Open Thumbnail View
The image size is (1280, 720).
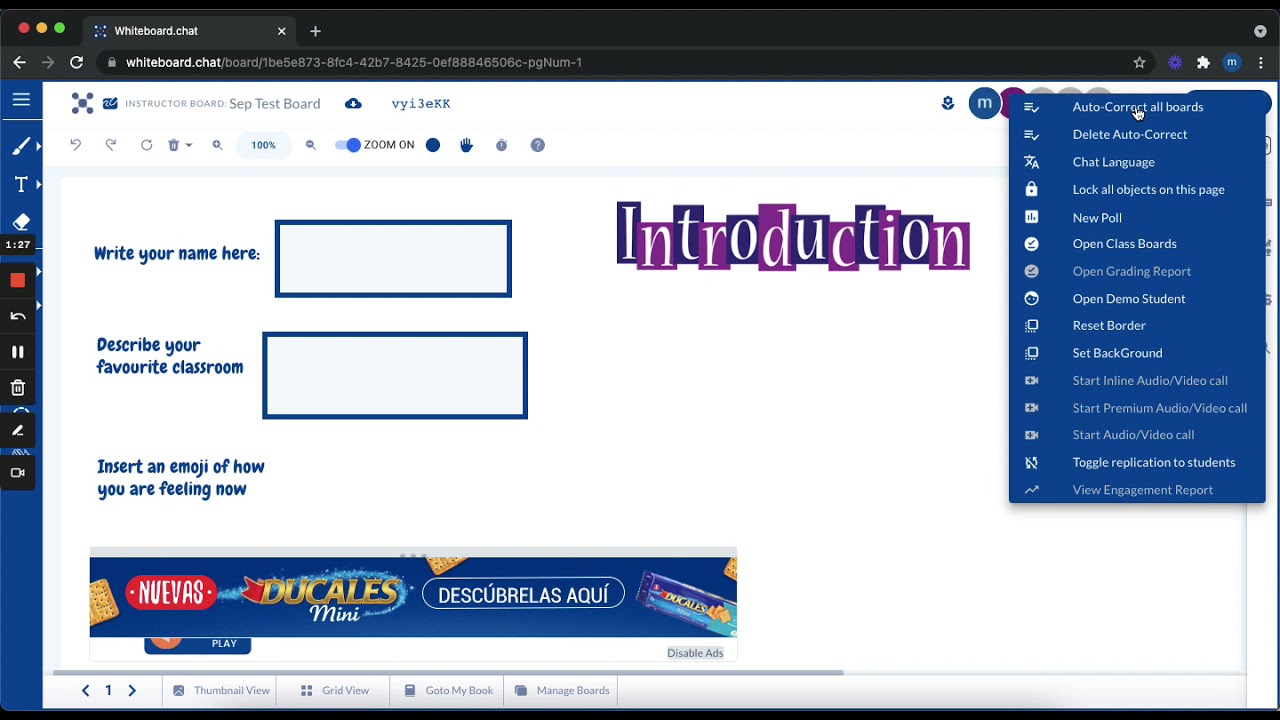coord(221,690)
